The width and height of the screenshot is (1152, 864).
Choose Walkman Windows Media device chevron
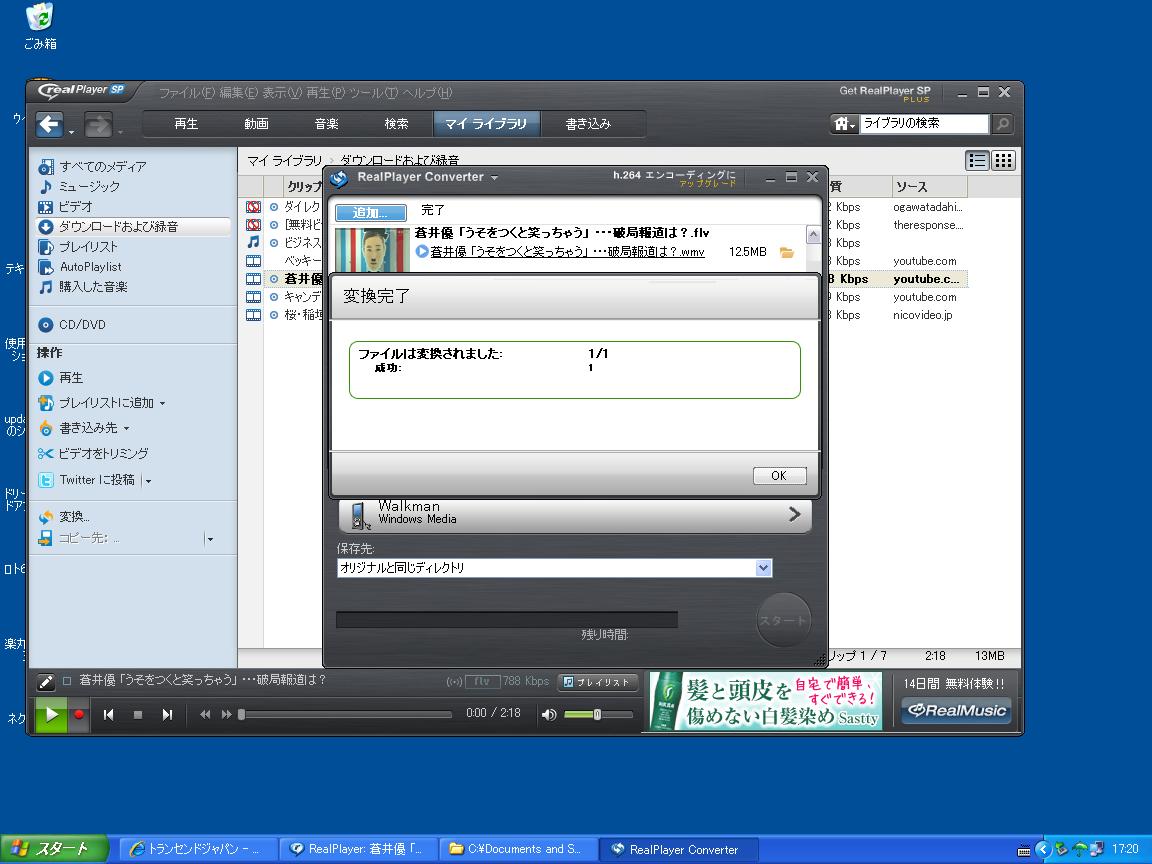[x=794, y=514]
